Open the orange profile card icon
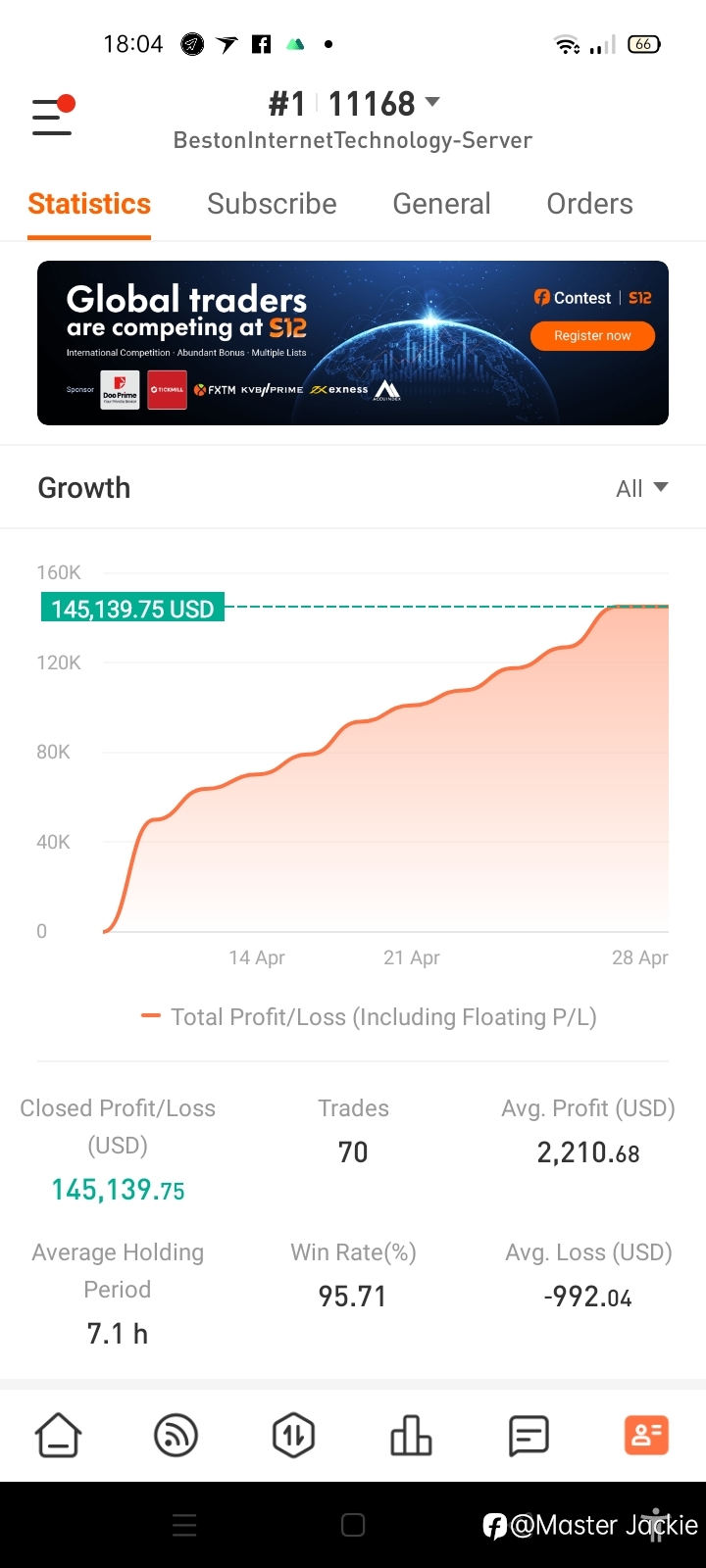Screen dimensions: 706x1568 pyautogui.click(x=646, y=1435)
